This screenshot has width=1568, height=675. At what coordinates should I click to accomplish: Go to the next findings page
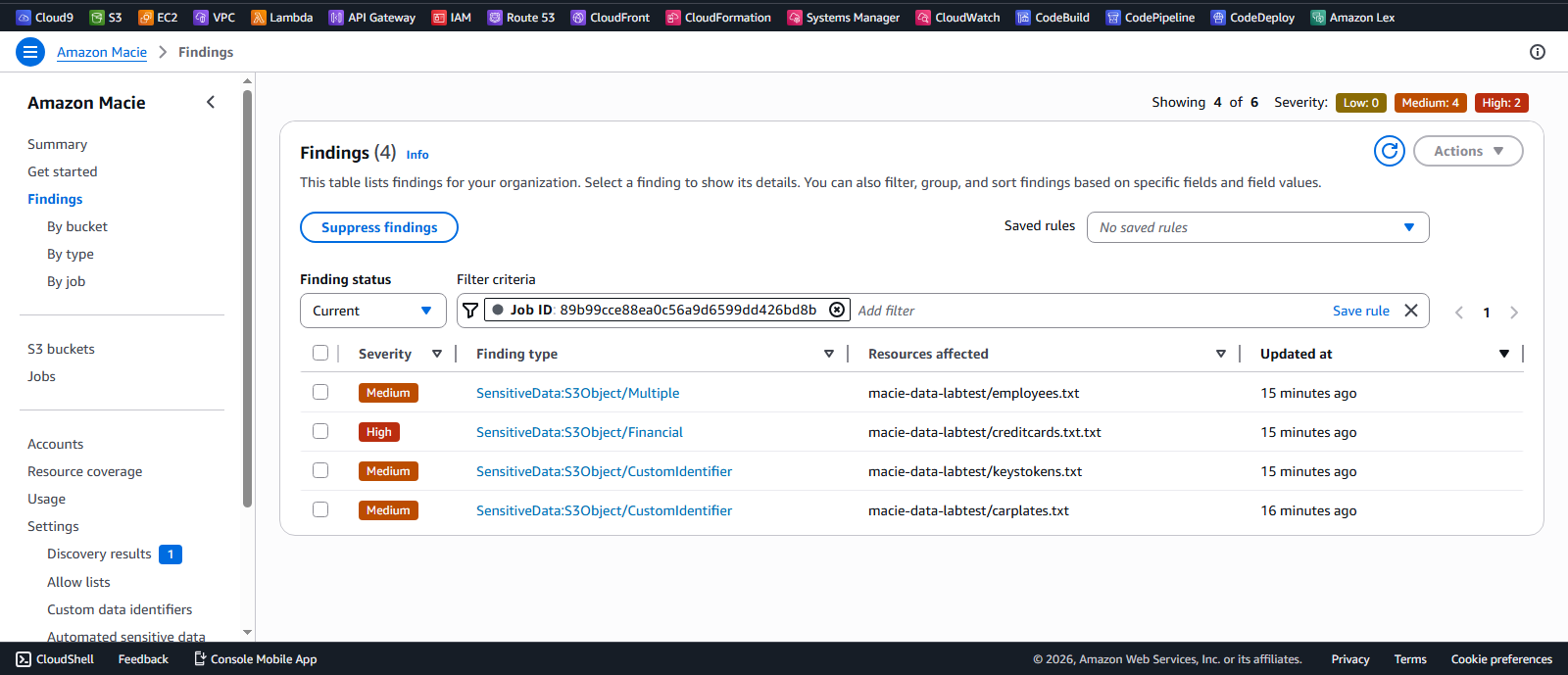(x=1514, y=313)
